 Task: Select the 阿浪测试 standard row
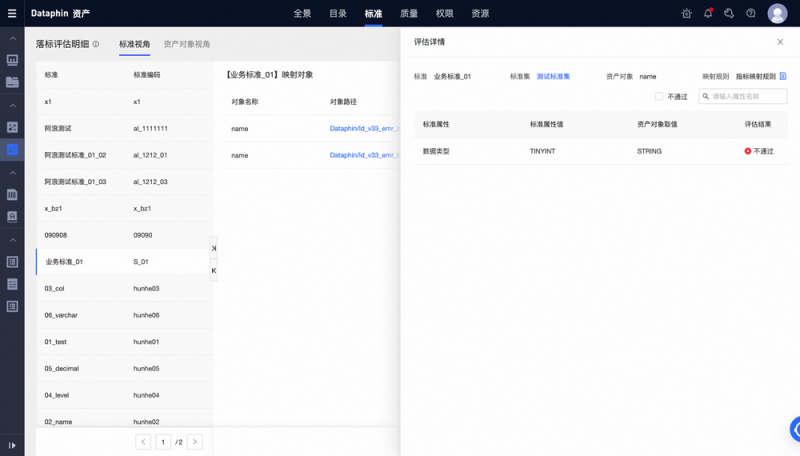[58, 128]
